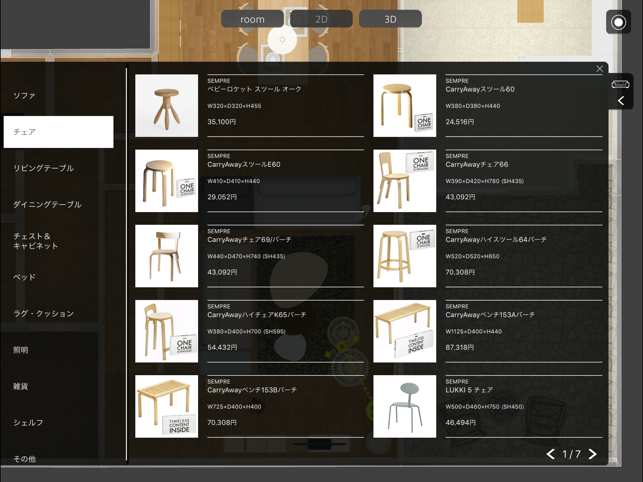Viewport: 643px width, 482px height.
Task: Click the CarryAwayスツールE60 product name
Action: (244, 164)
